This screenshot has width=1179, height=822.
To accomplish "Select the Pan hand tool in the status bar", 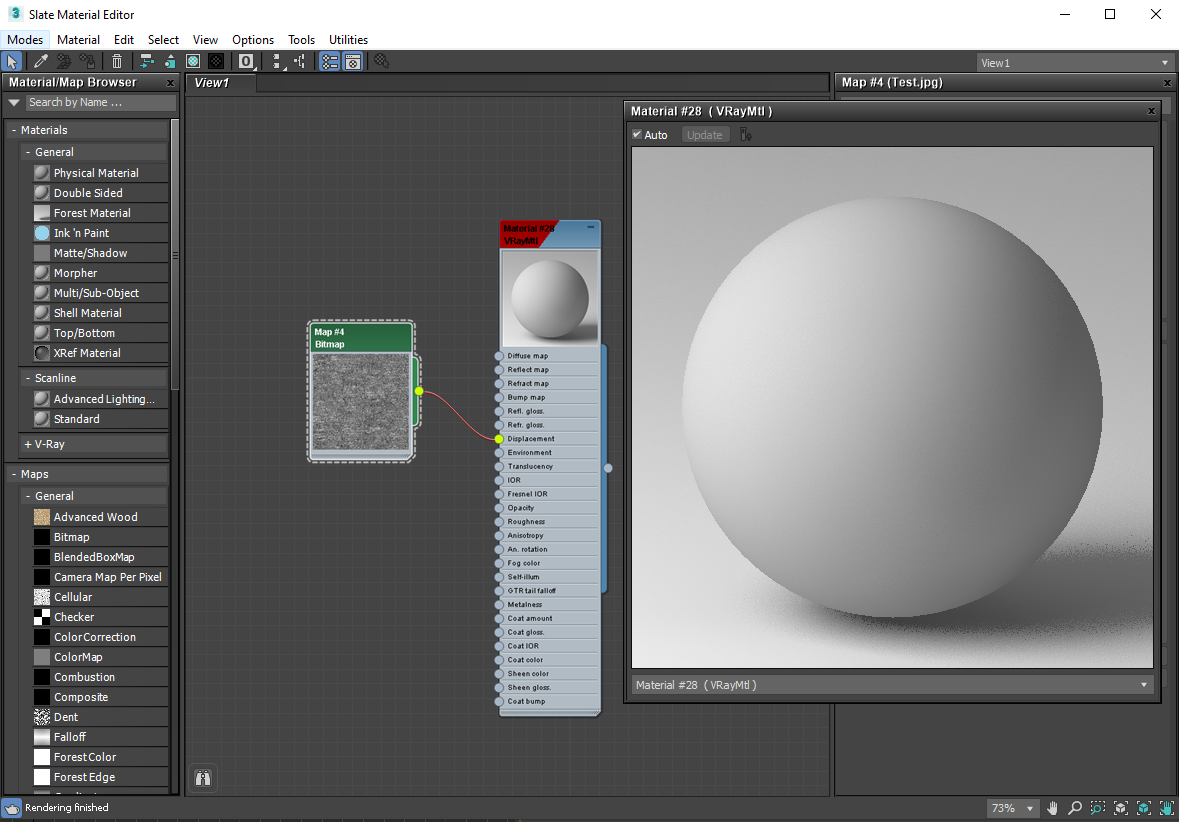I will pyautogui.click(x=1052, y=808).
